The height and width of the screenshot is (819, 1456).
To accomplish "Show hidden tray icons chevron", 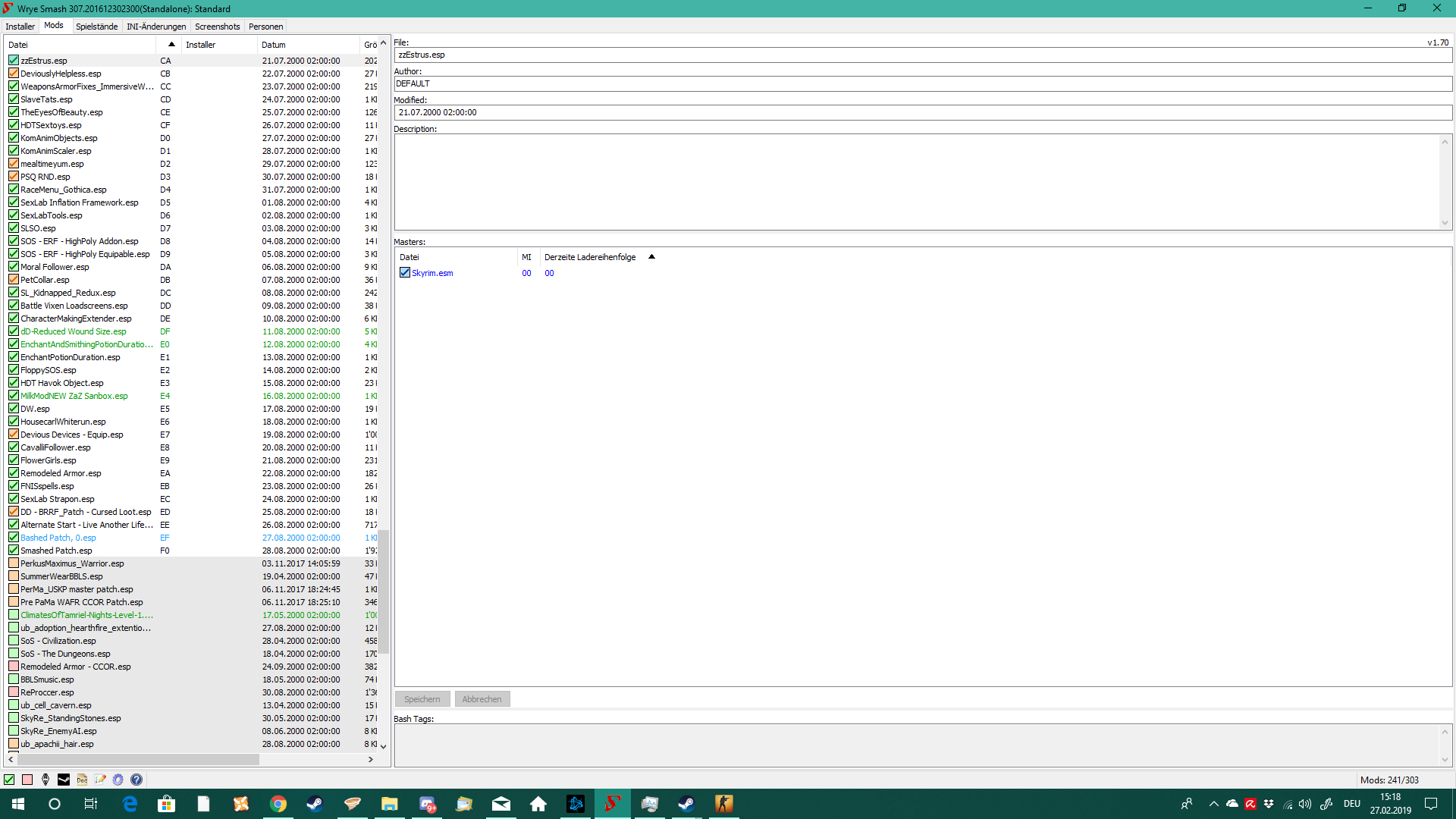I will [1213, 804].
